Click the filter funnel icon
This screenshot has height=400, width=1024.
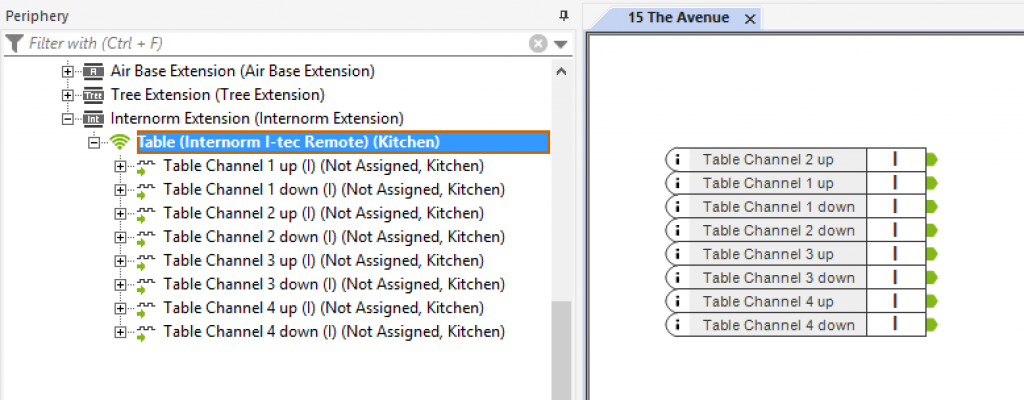14,44
